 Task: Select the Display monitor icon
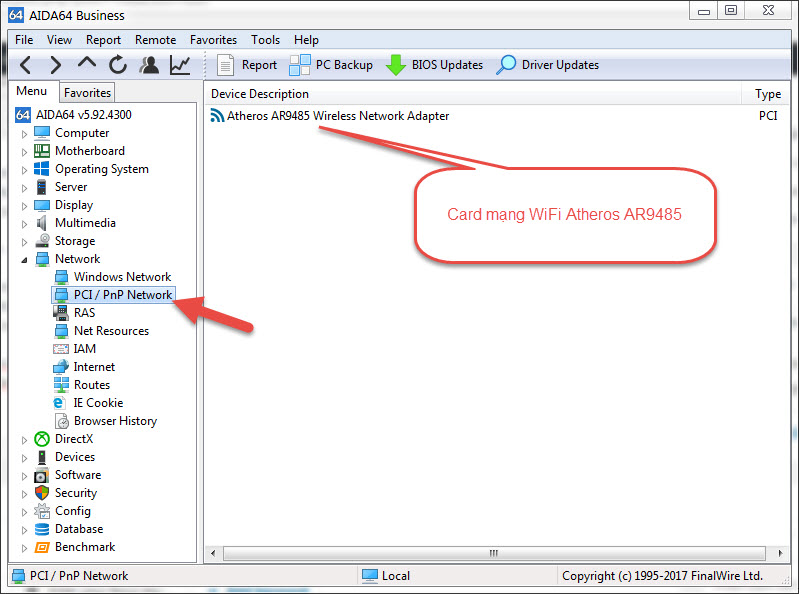[x=41, y=205]
